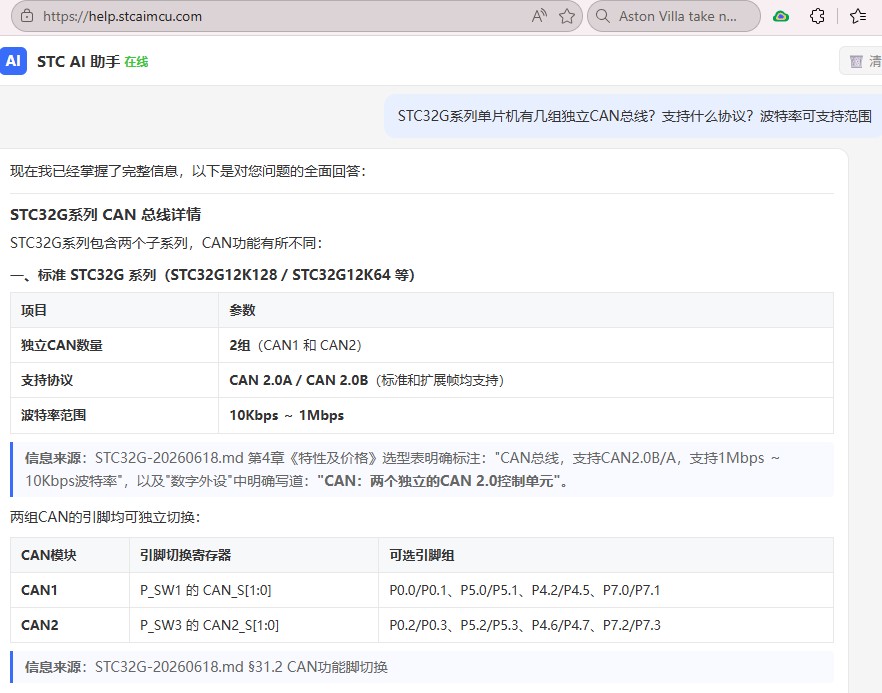Image resolution: width=882 pixels, height=693 pixels.
Task: Open the Read Aloud icon in address bar
Action: point(539,16)
